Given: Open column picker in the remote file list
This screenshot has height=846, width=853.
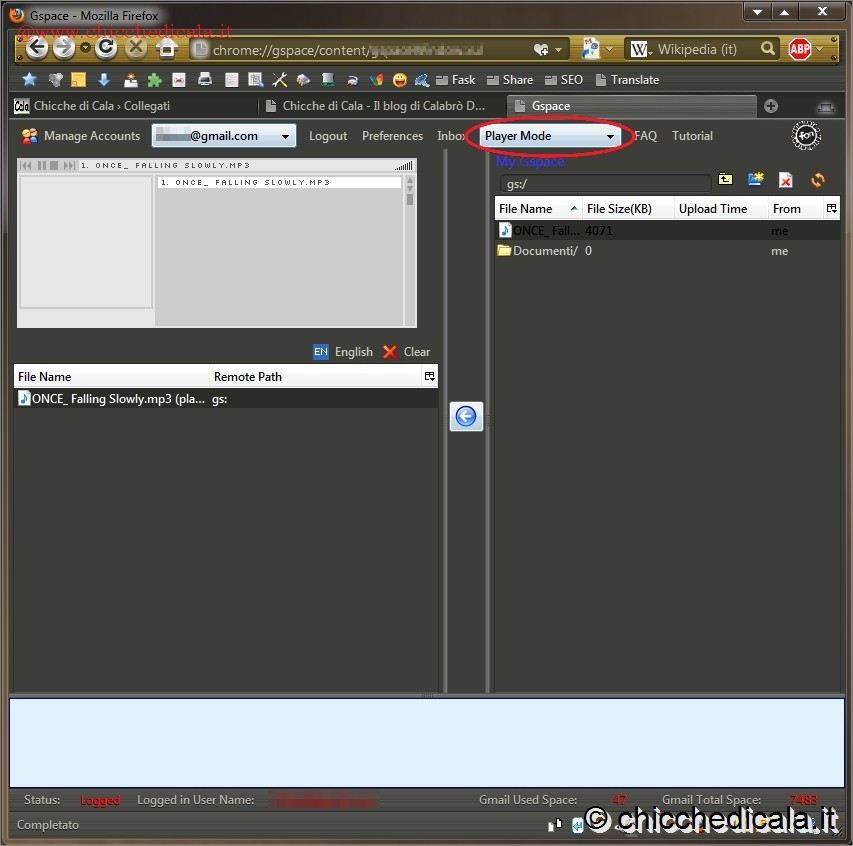Looking at the screenshot, I should (x=831, y=208).
